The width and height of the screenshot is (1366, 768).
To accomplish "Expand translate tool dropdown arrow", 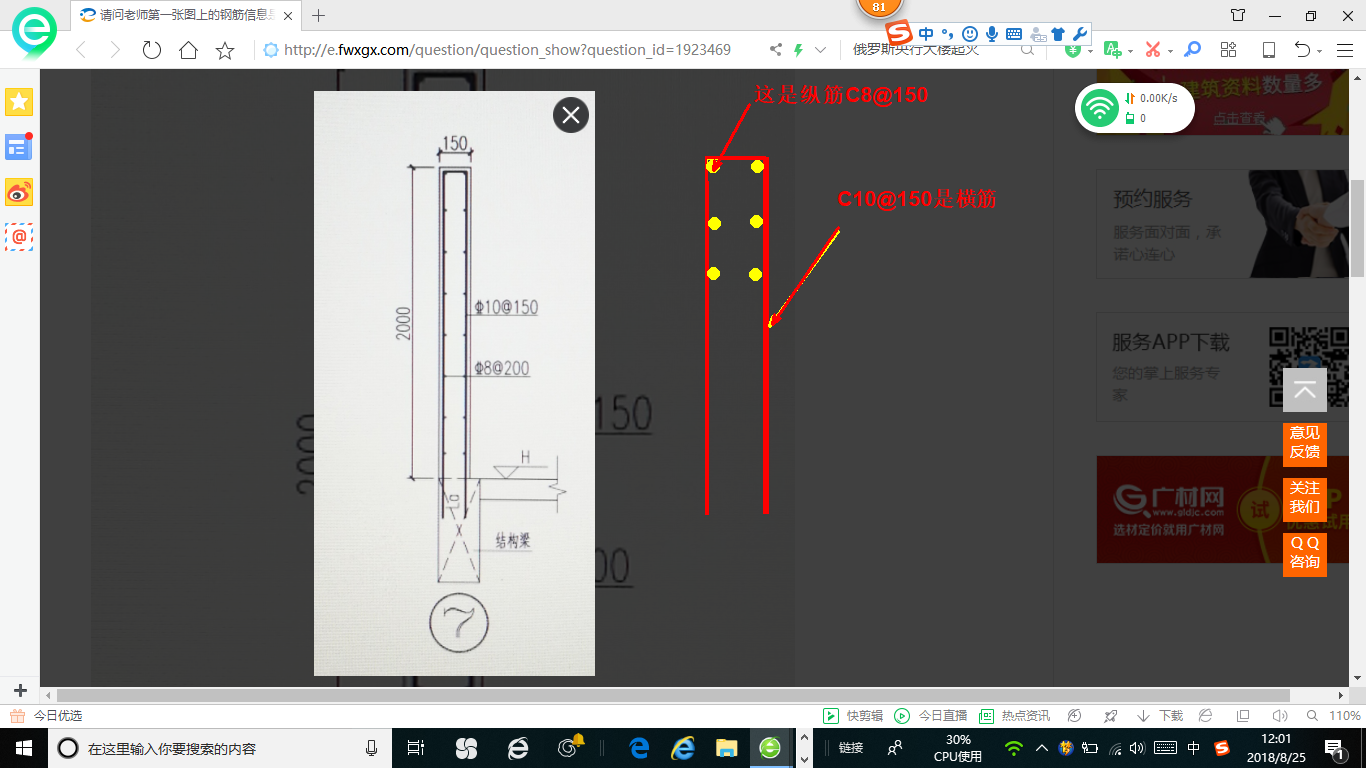I will (x=1130, y=51).
